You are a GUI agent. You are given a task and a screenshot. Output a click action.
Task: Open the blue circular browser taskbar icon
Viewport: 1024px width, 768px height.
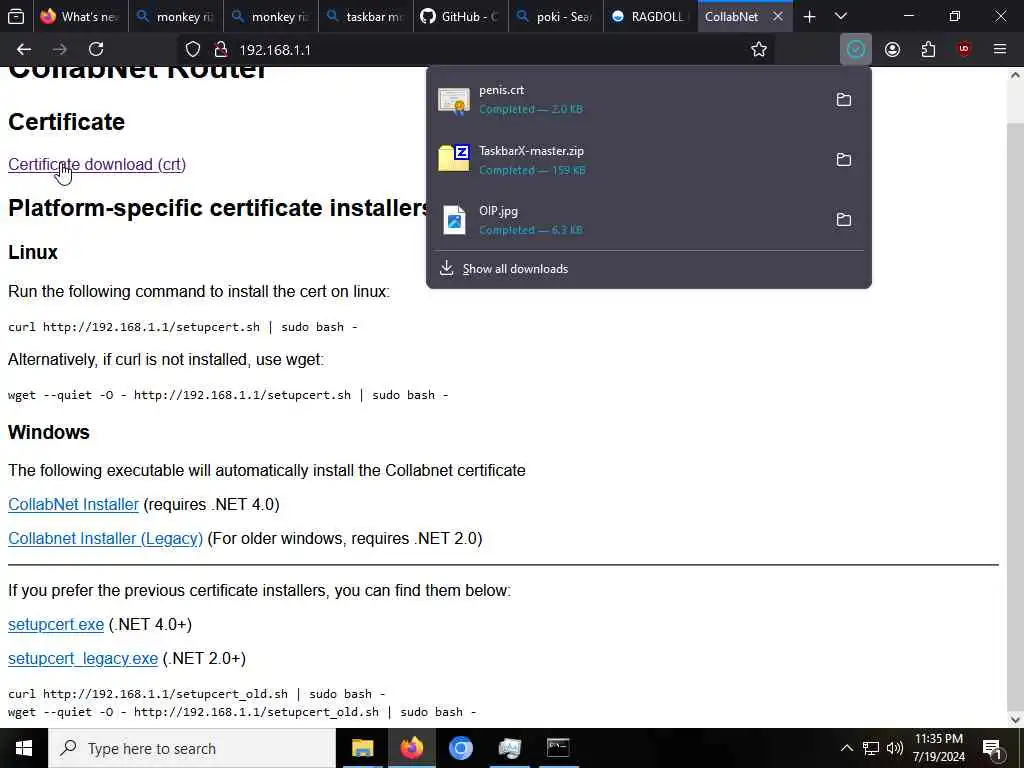[460, 748]
